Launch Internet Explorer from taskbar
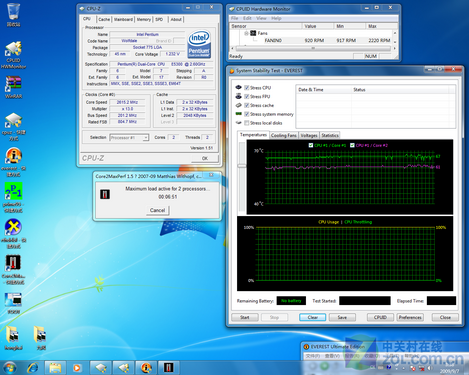This screenshot has height=375, width=469. click(32, 368)
